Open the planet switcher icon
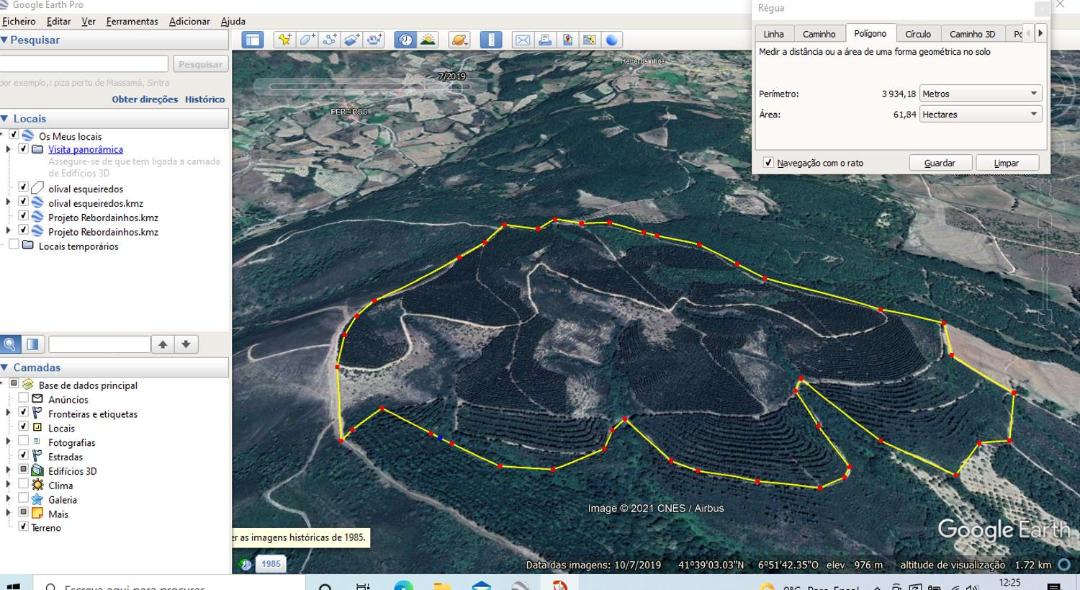 click(x=459, y=40)
